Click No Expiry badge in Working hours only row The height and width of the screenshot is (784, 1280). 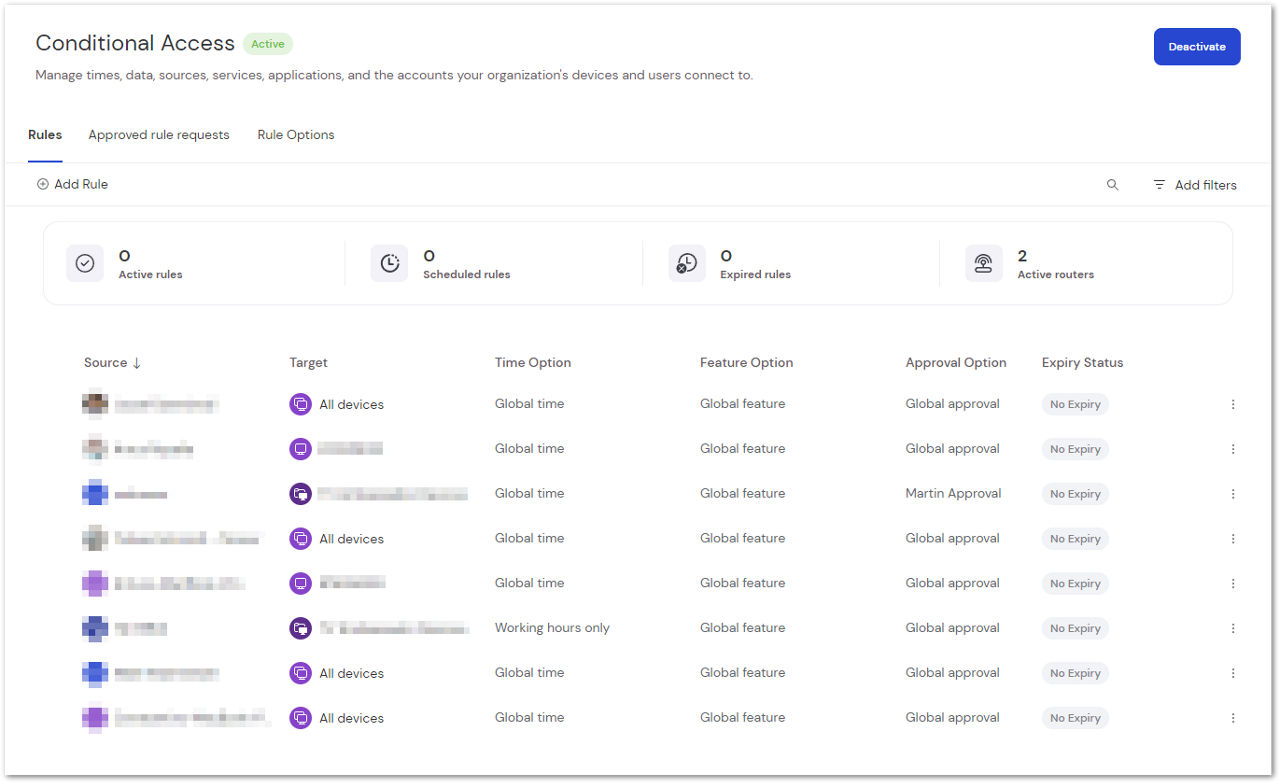click(x=1075, y=628)
